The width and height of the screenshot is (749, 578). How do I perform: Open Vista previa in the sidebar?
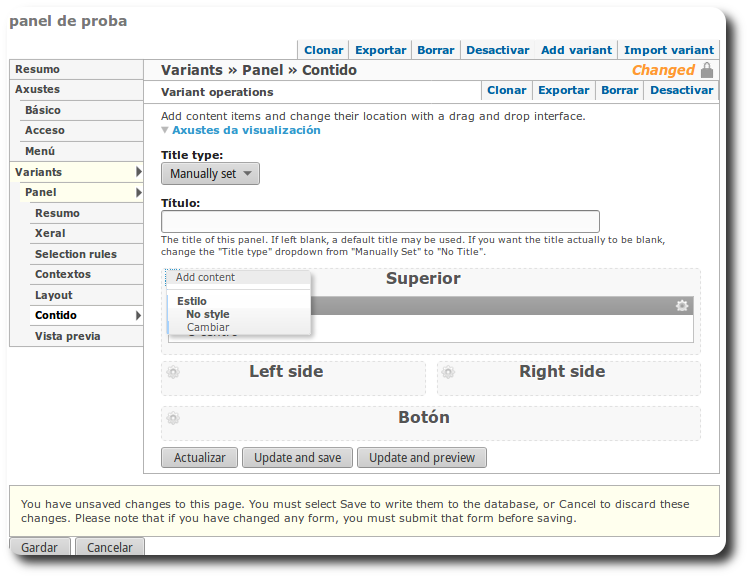coord(67,336)
